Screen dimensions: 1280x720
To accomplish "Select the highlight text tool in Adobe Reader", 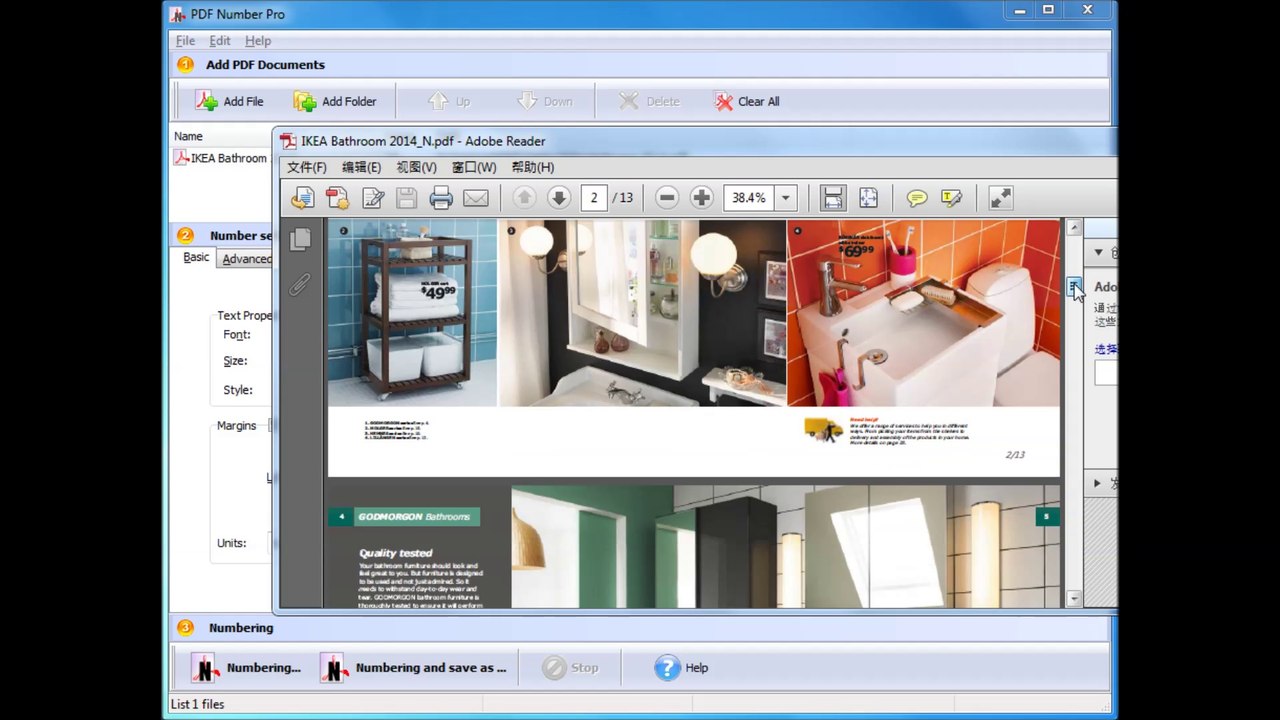I will [951, 198].
